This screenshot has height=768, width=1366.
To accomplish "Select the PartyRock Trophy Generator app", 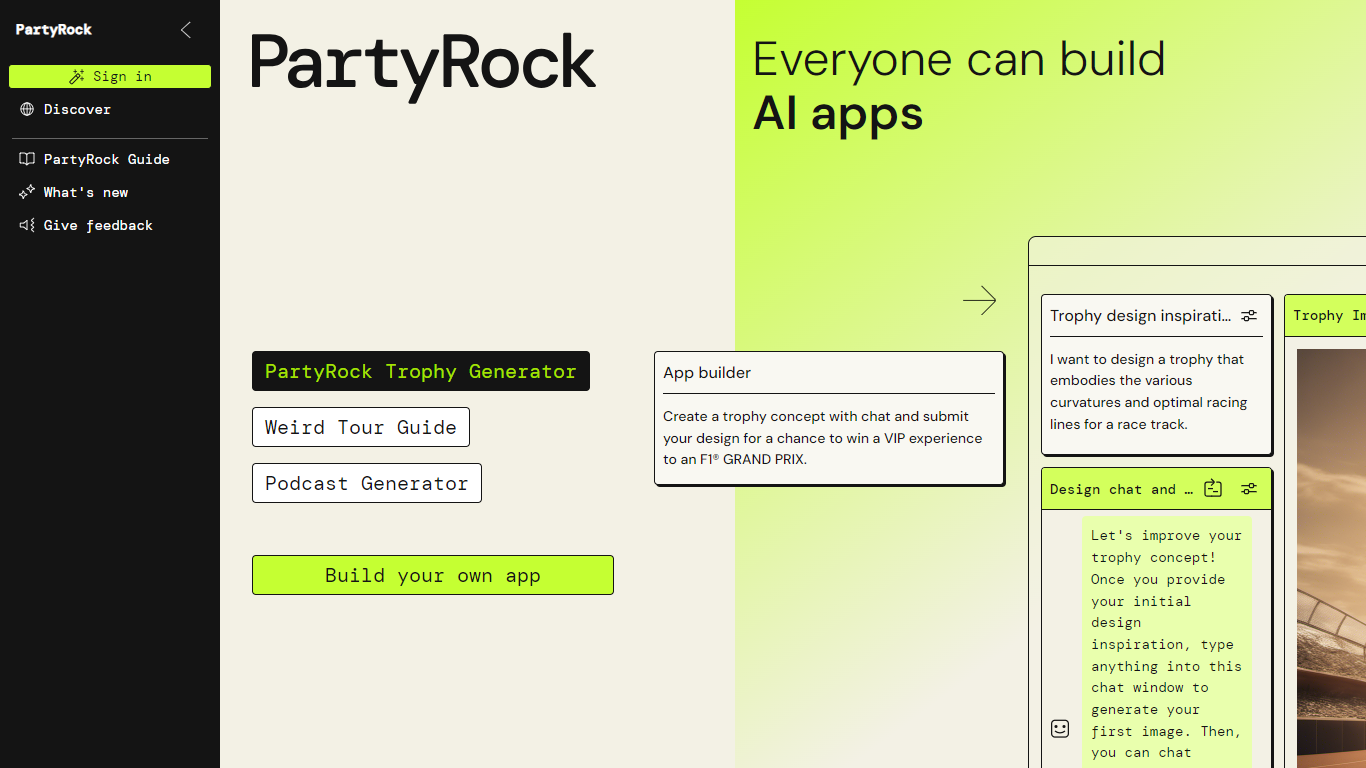I will click(421, 371).
